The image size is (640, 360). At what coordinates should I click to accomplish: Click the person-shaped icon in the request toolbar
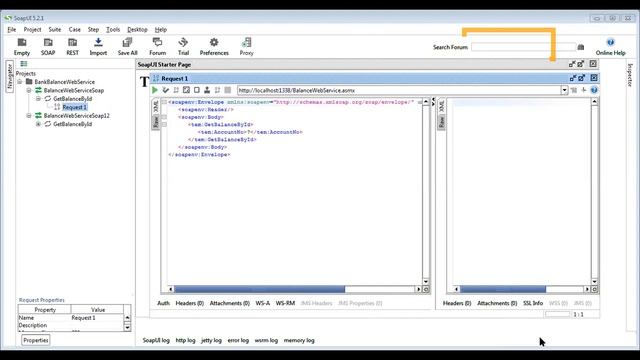[x=207, y=90]
